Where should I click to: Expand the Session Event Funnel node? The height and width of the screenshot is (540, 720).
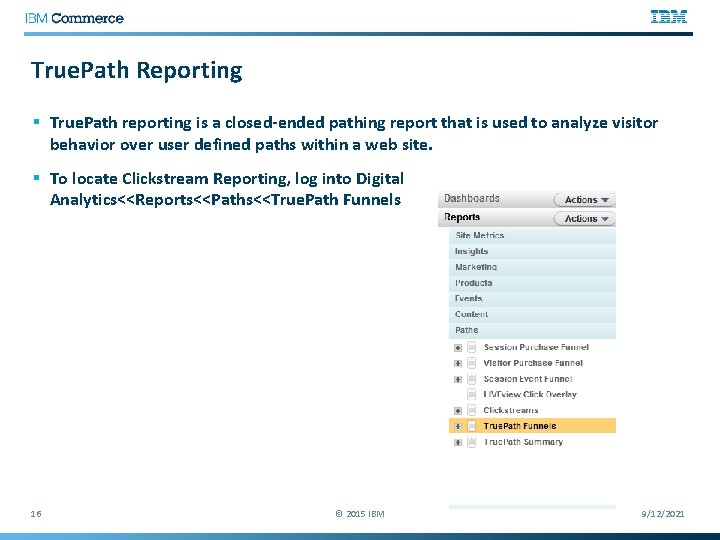pos(458,379)
